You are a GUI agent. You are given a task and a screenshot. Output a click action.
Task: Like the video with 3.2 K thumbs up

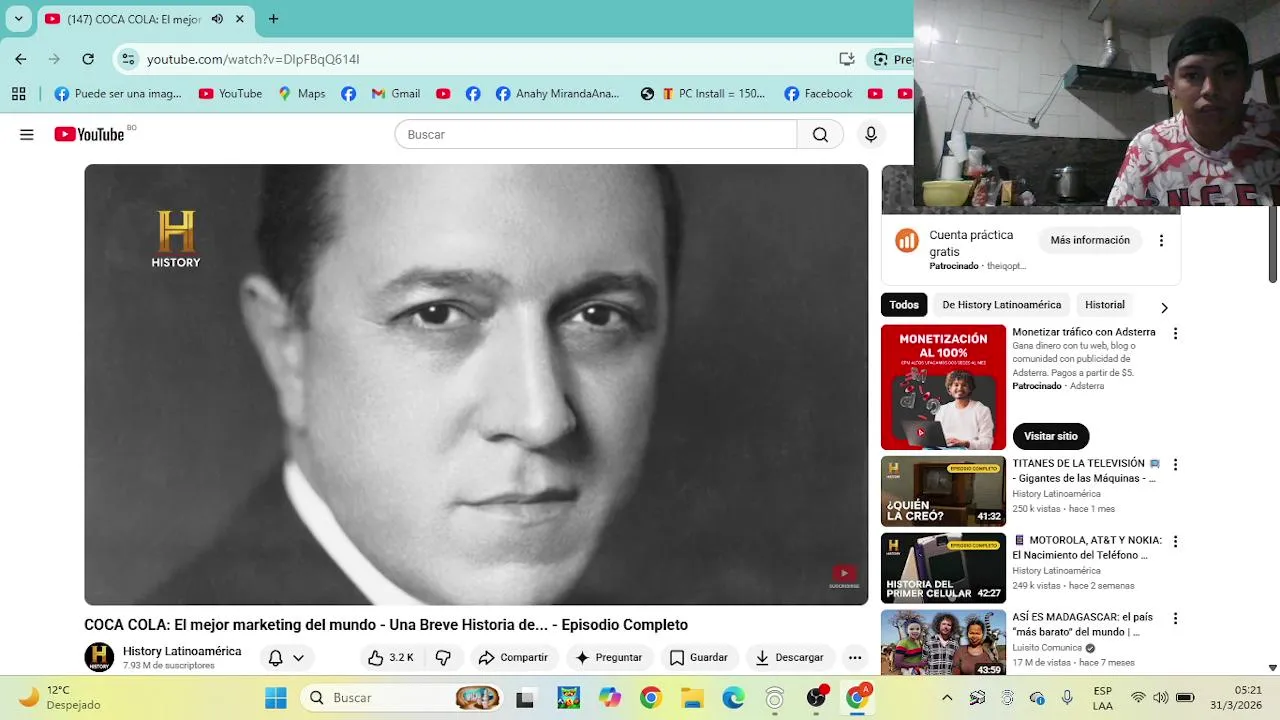(x=390, y=657)
